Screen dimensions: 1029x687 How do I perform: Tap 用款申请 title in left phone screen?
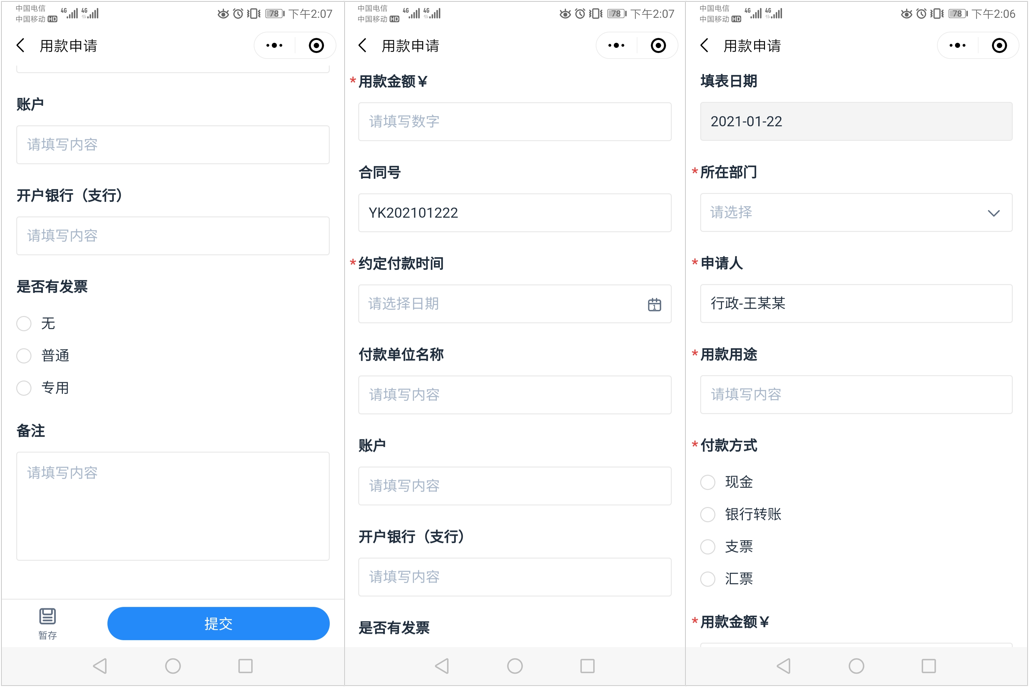point(68,46)
